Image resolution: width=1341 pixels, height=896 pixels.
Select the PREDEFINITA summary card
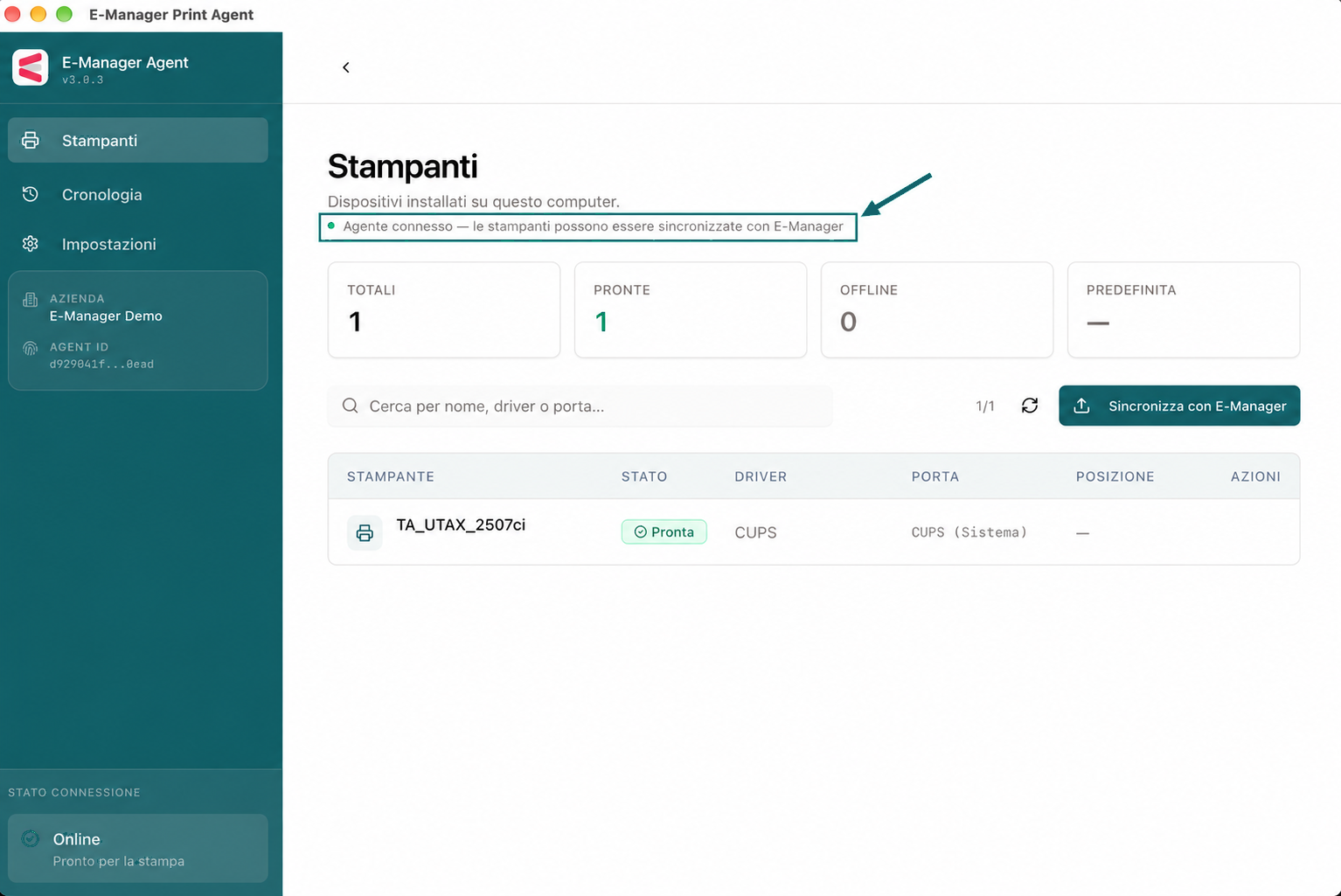[1184, 309]
